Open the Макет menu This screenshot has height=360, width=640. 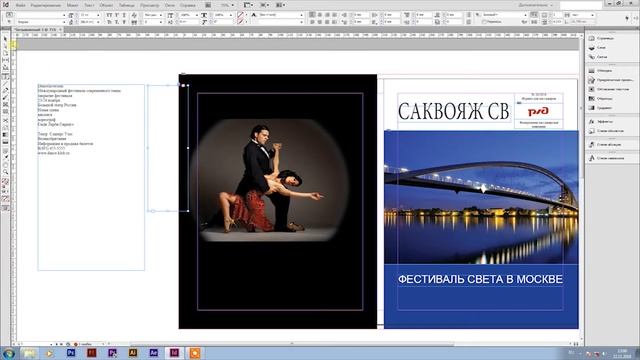click(x=72, y=5)
